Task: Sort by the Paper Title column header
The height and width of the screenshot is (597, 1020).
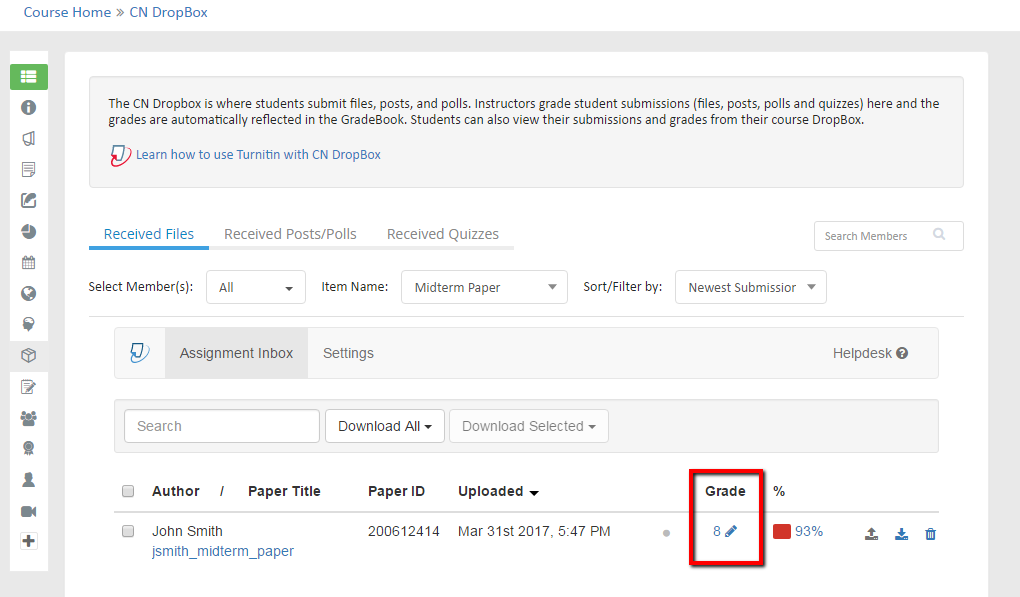Action: click(284, 491)
